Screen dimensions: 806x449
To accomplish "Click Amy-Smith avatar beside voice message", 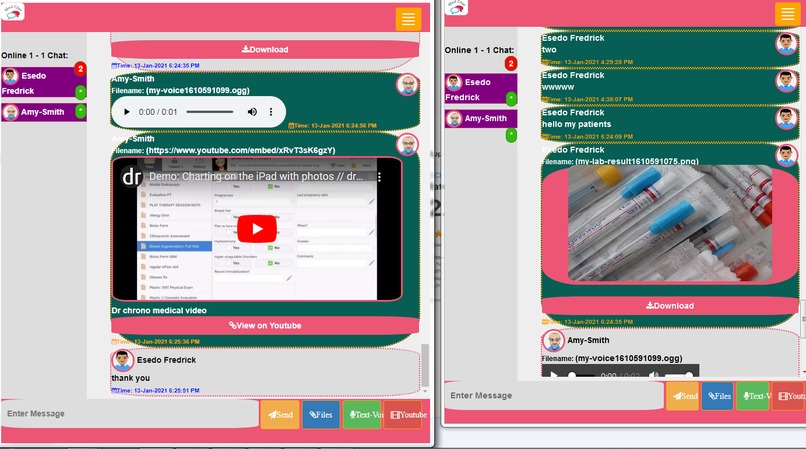I will point(407,85).
